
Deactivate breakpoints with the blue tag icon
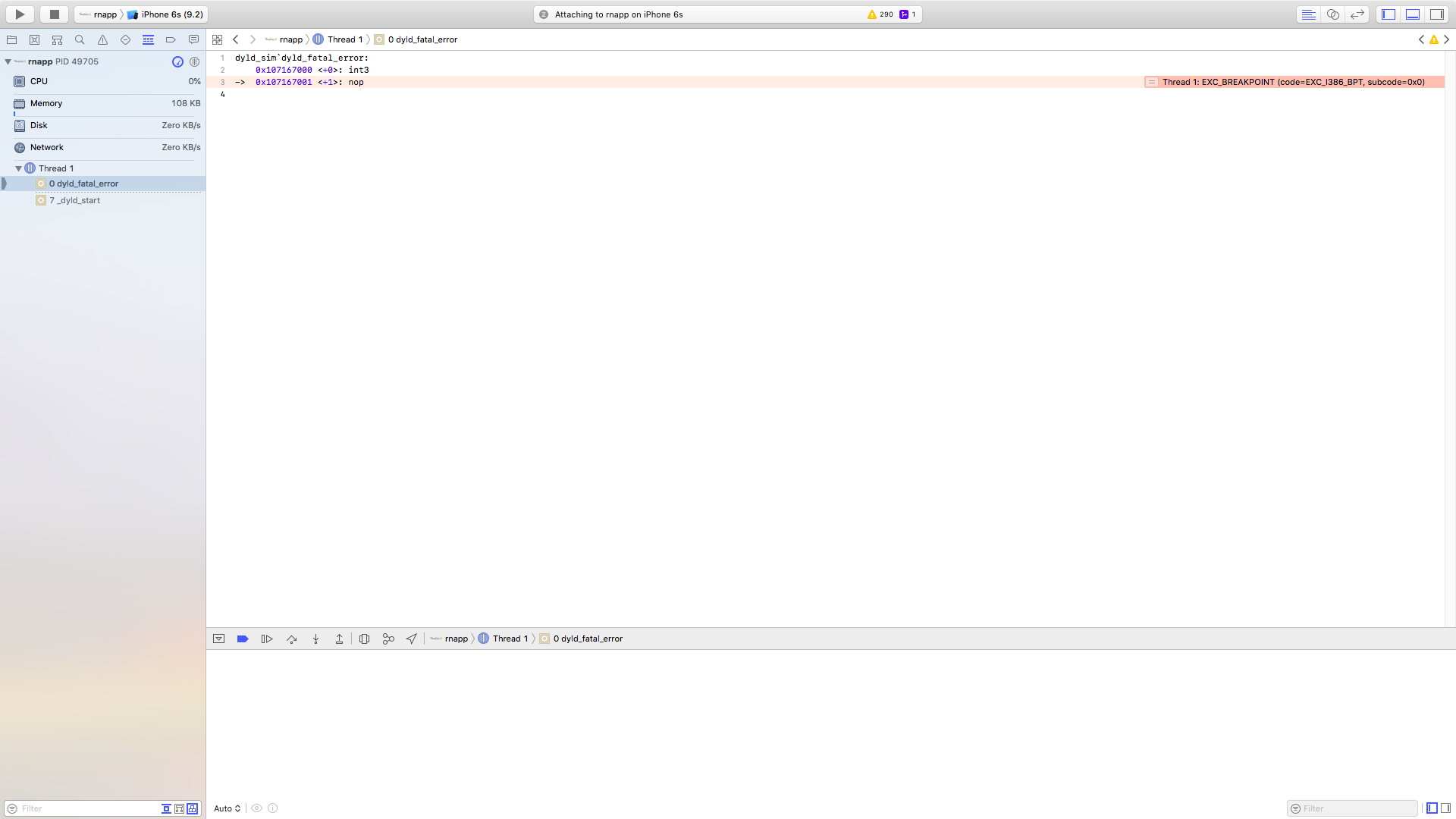click(x=243, y=639)
